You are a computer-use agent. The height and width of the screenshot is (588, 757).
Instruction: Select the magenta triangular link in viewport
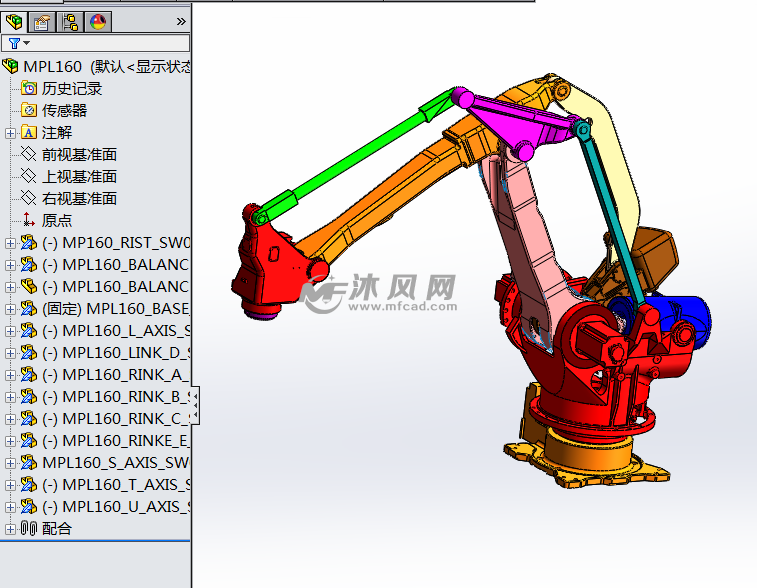point(519,122)
